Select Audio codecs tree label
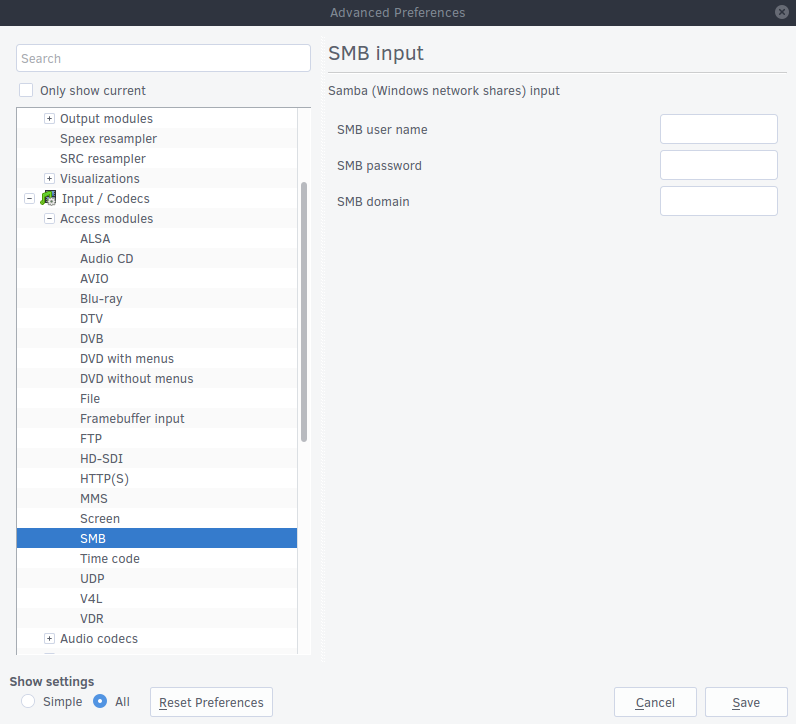Image resolution: width=796 pixels, height=724 pixels. [98, 638]
